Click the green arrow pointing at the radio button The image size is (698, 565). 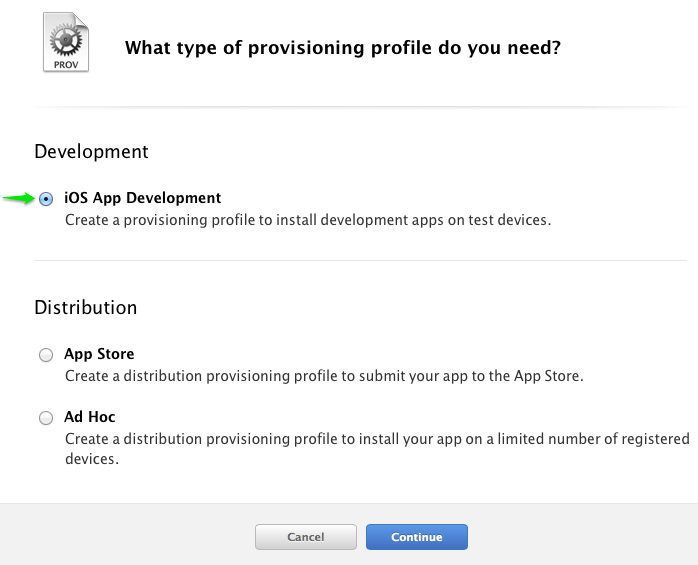[x=19, y=198]
